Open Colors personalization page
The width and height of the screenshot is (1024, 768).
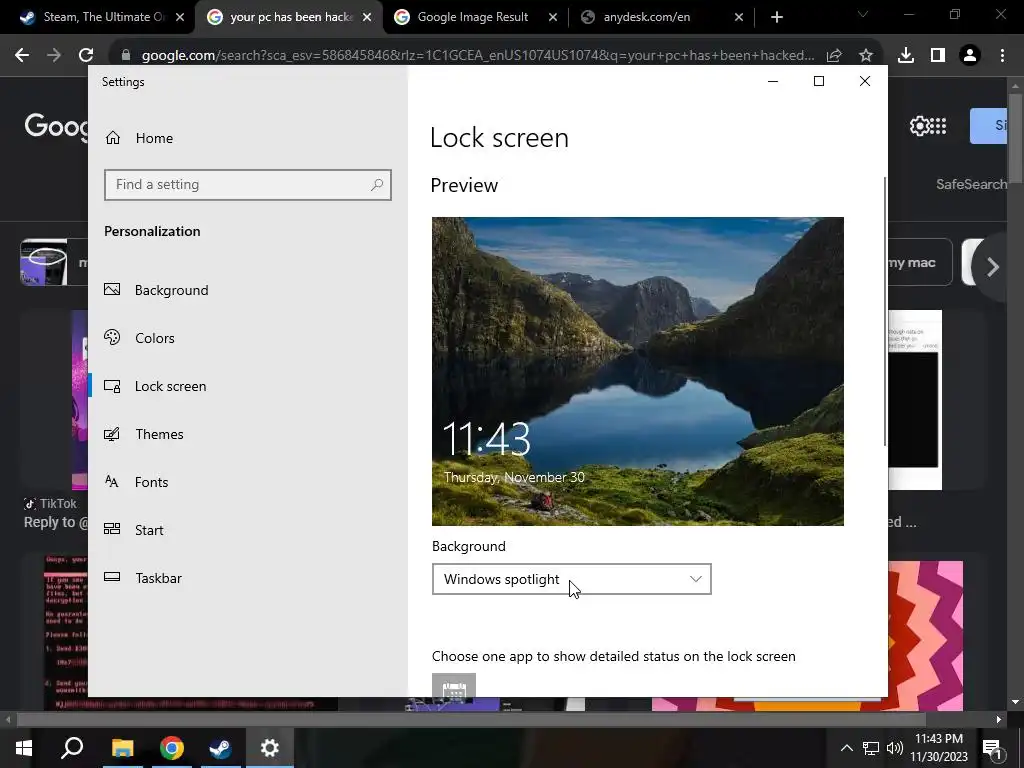click(140, 338)
